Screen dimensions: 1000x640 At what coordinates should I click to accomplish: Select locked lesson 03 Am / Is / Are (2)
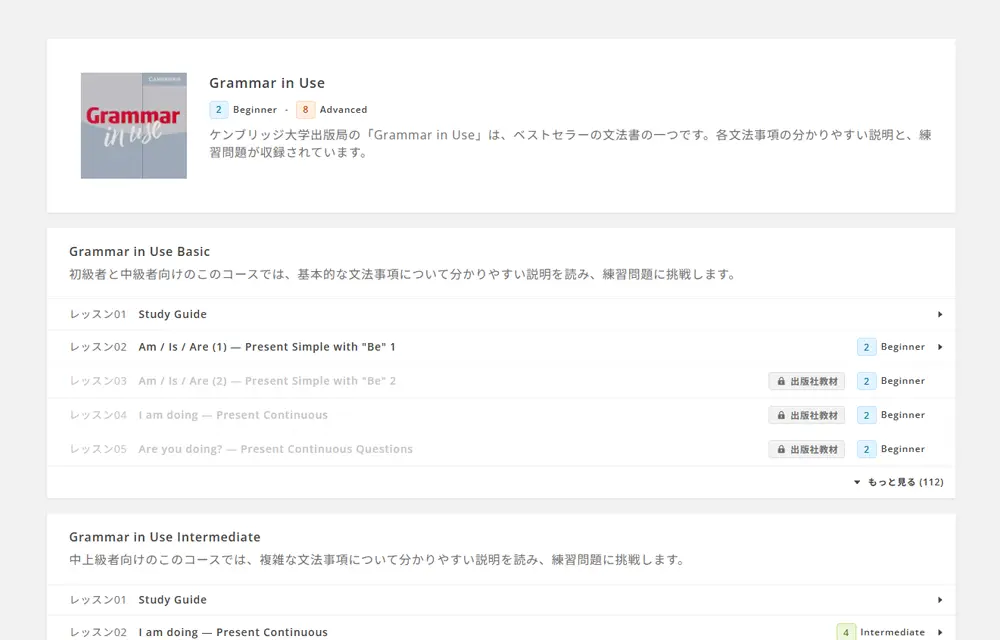pyautogui.click(x=267, y=381)
